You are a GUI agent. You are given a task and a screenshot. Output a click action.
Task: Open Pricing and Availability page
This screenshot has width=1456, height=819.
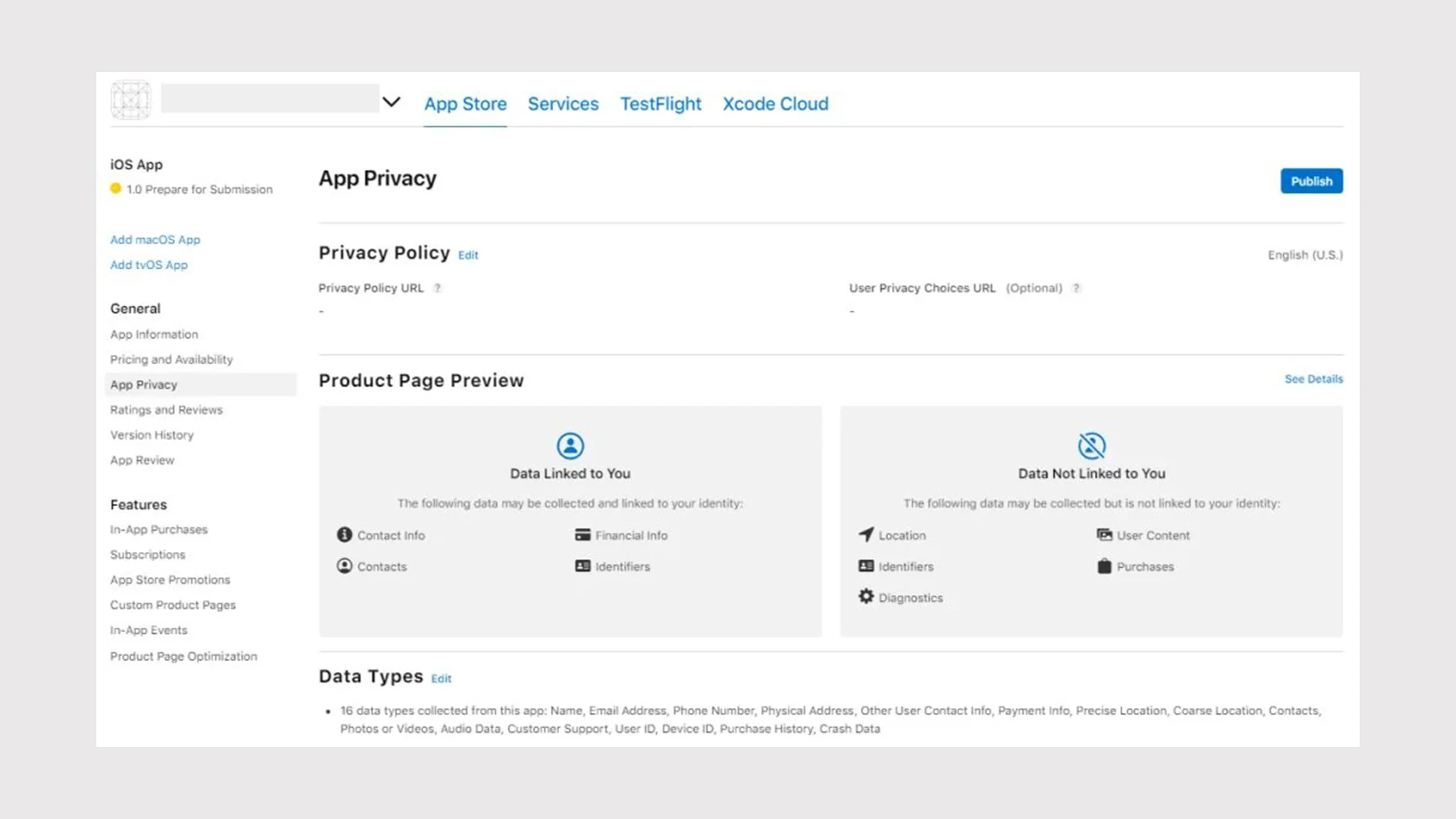click(171, 359)
